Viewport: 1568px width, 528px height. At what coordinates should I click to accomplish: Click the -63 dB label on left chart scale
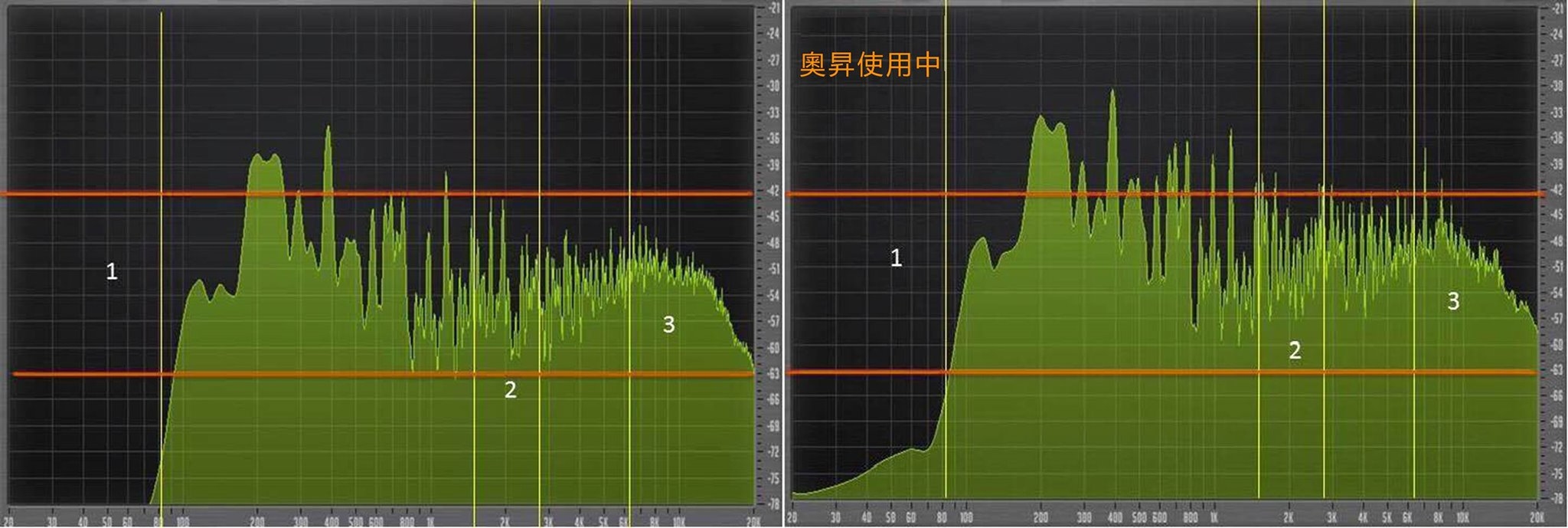[x=773, y=374]
